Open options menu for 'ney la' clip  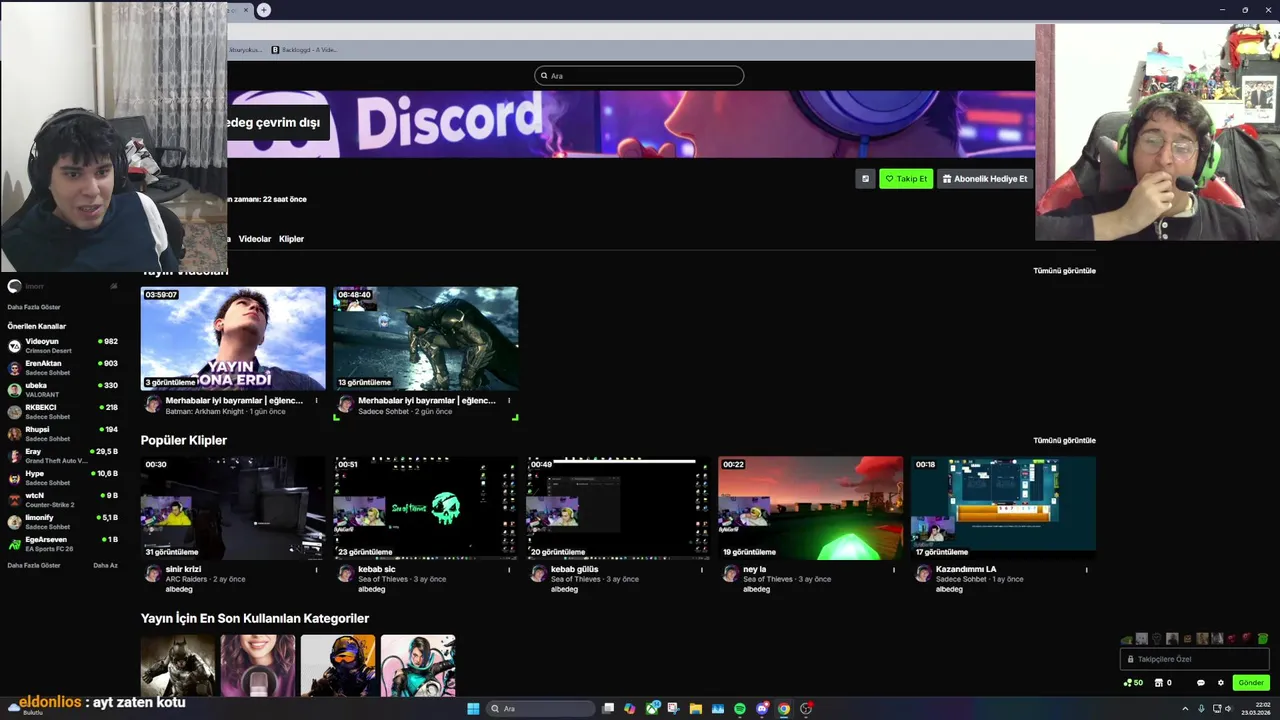click(894, 570)
